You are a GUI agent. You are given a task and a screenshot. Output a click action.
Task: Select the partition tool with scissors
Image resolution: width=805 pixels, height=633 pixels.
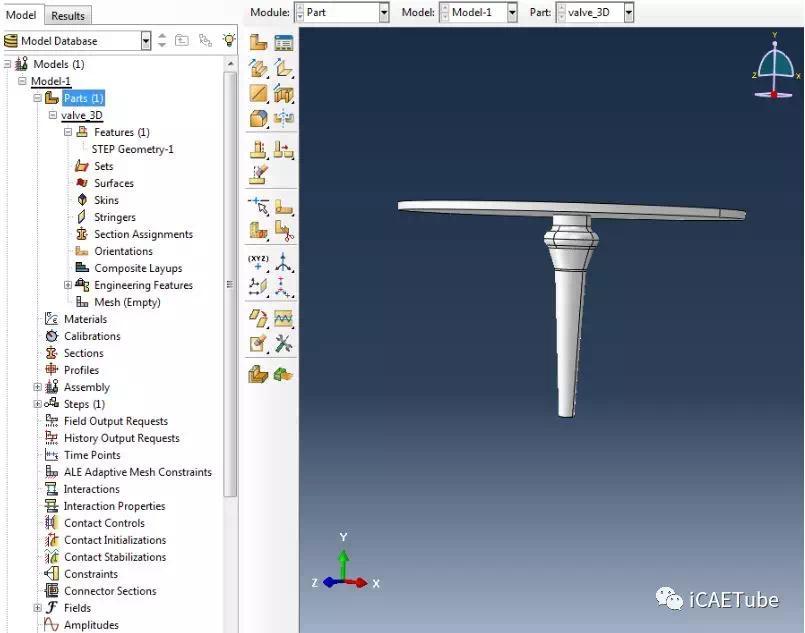283,231
